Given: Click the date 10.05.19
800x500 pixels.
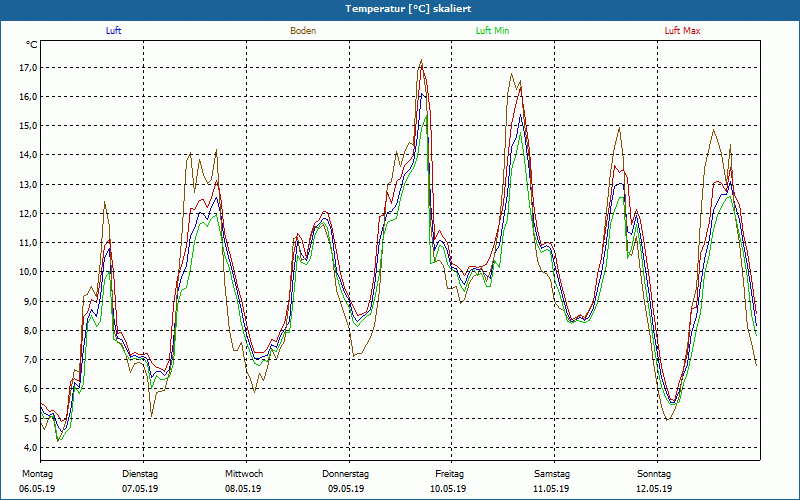Looking at the screenshot, I should coord(448,489).
